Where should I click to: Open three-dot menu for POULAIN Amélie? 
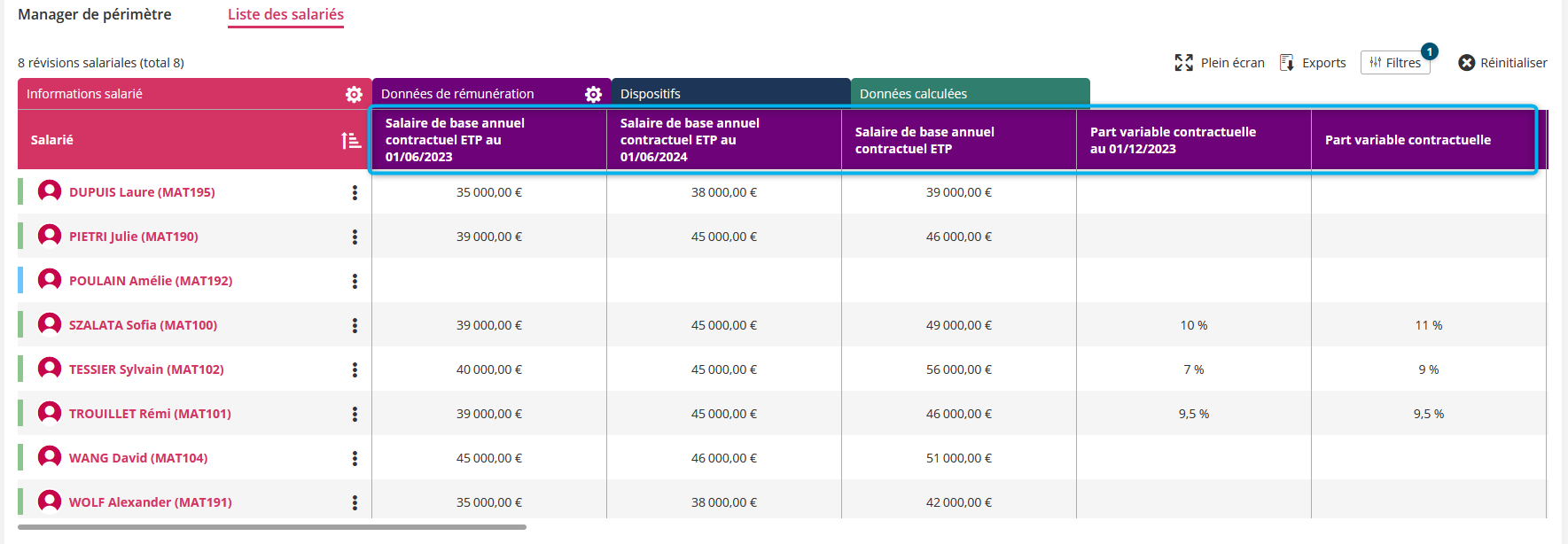coord(355,281)
